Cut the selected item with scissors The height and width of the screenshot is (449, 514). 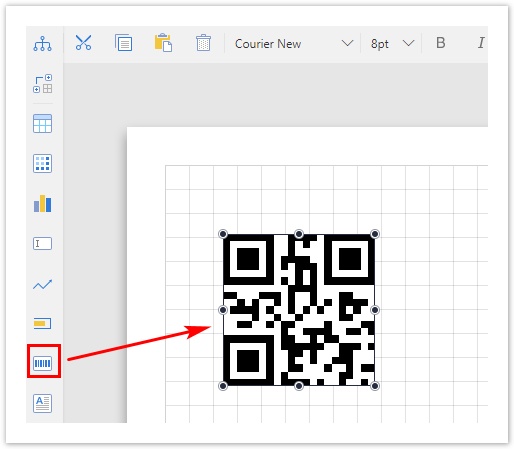83,43
